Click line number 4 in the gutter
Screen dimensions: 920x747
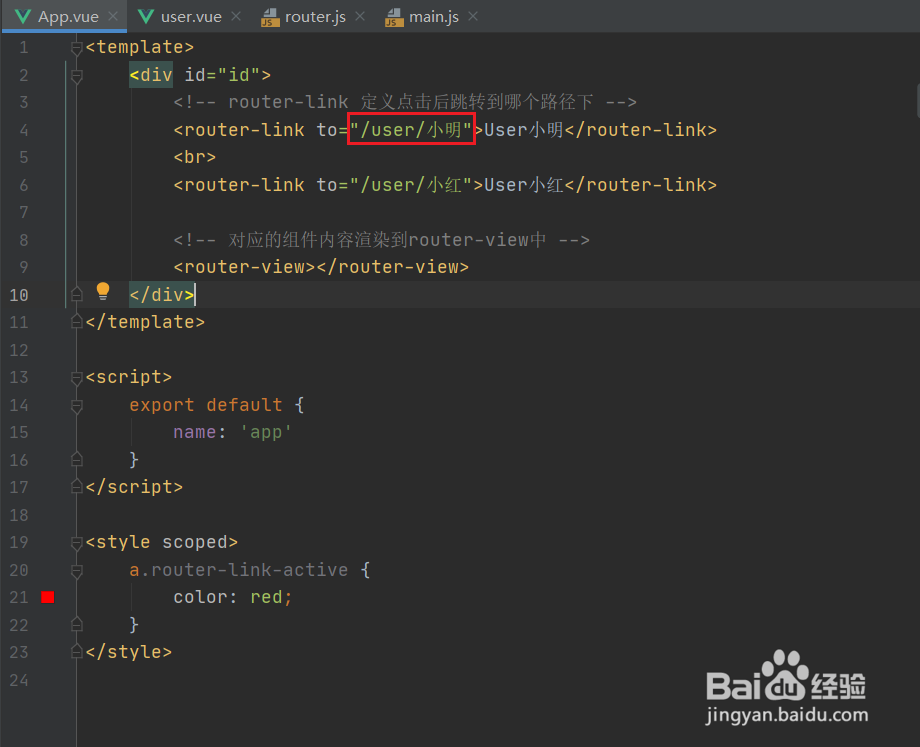pyautogui.click(x=23, y=130)
